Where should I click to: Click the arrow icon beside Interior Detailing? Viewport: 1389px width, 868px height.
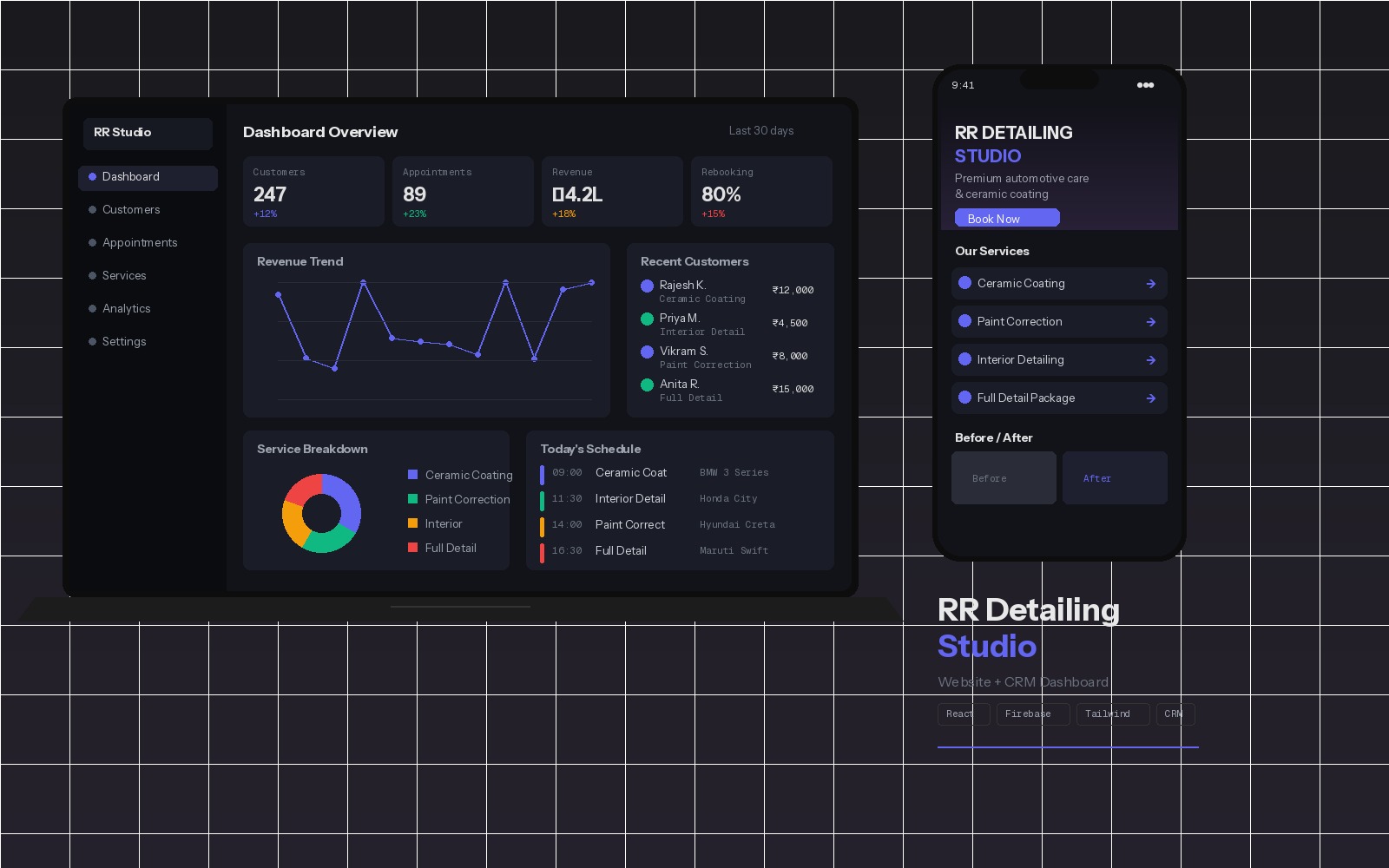tap(1150, 360)
